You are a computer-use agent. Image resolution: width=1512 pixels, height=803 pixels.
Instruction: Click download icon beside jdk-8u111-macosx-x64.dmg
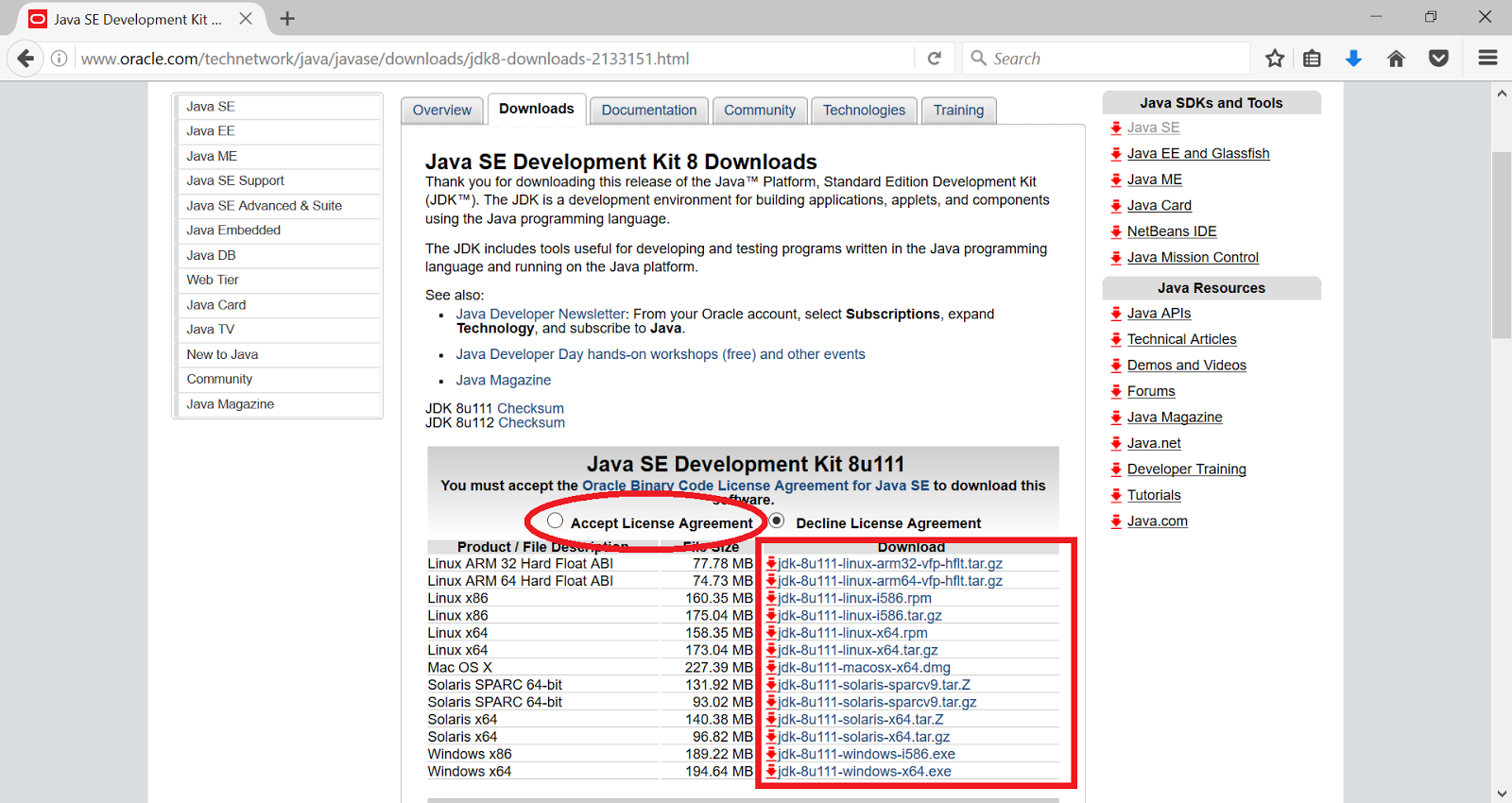771,667
